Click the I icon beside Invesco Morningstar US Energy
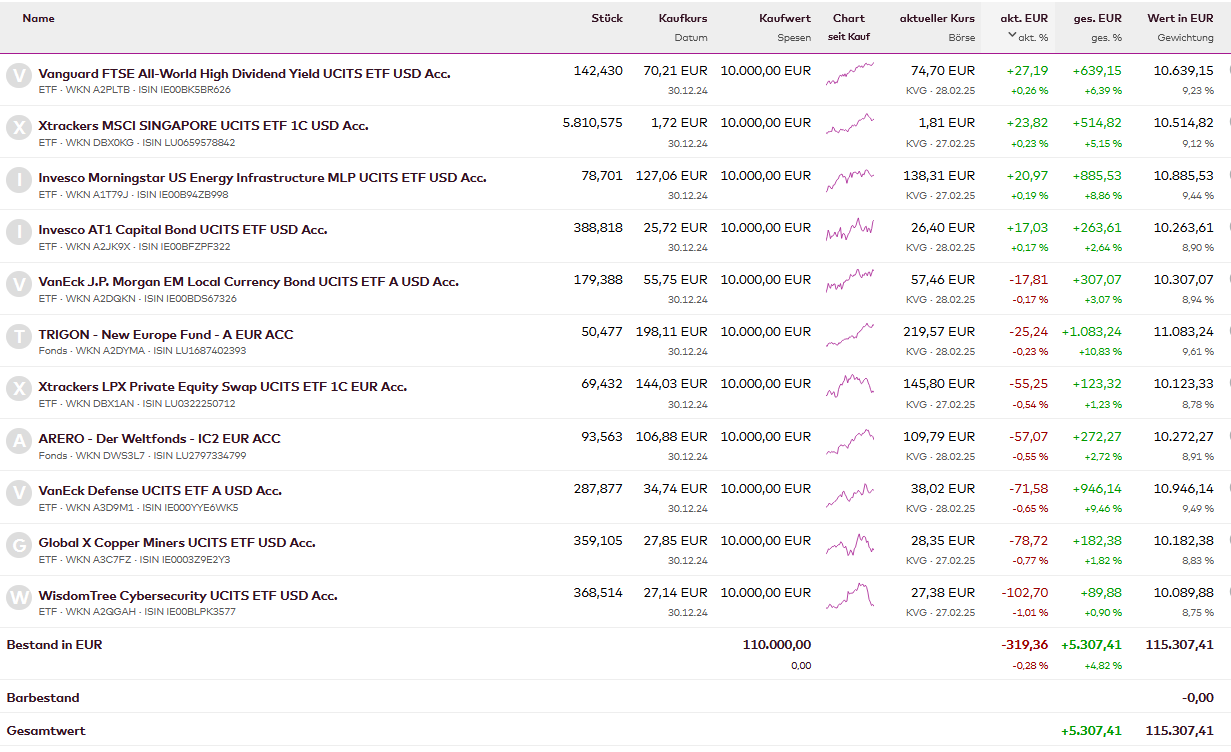Screen dimensions: 1231x752 19,180
